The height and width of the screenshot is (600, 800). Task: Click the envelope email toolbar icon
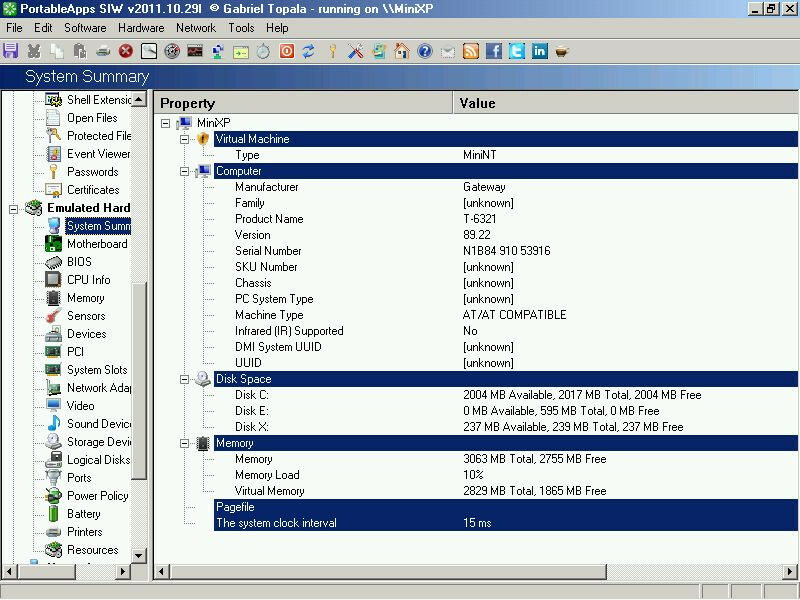click(x=447, y=52)
